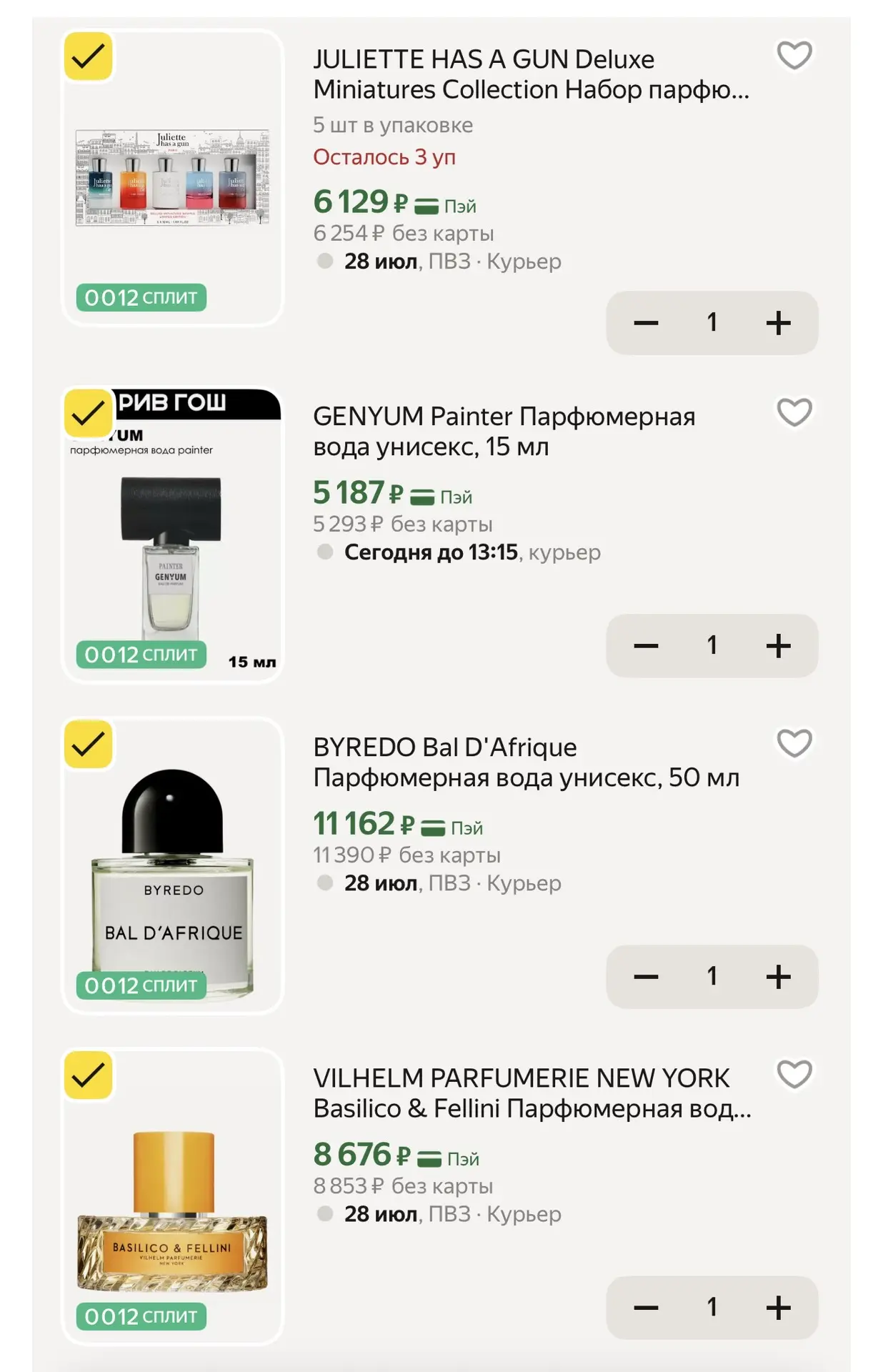Open the Basilico & Fellini bottle thumbnail
The image size is (883, 1372).
coord(172,1211)
